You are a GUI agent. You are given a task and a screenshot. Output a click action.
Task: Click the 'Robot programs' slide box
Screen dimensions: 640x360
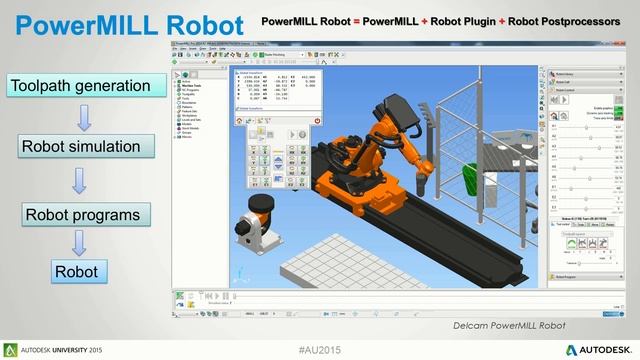click(x=86, y=215)
